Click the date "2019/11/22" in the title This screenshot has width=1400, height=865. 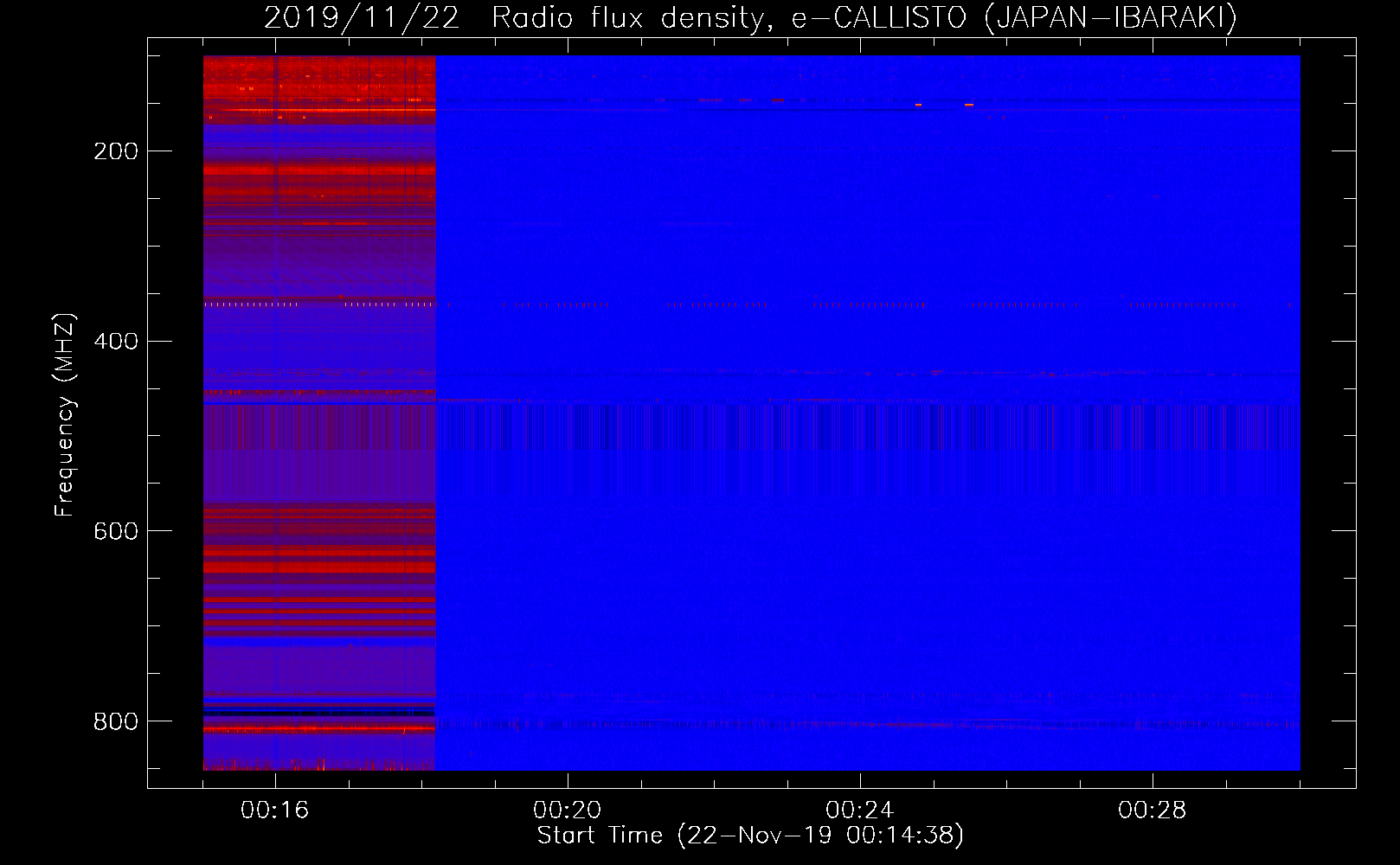pos(362,17)
